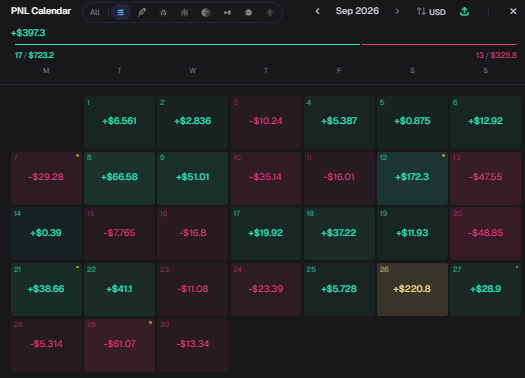Open highlighted day 26 cell +$220.8
525x378 pixels.
pyautogui.click(x=412, y=289)
